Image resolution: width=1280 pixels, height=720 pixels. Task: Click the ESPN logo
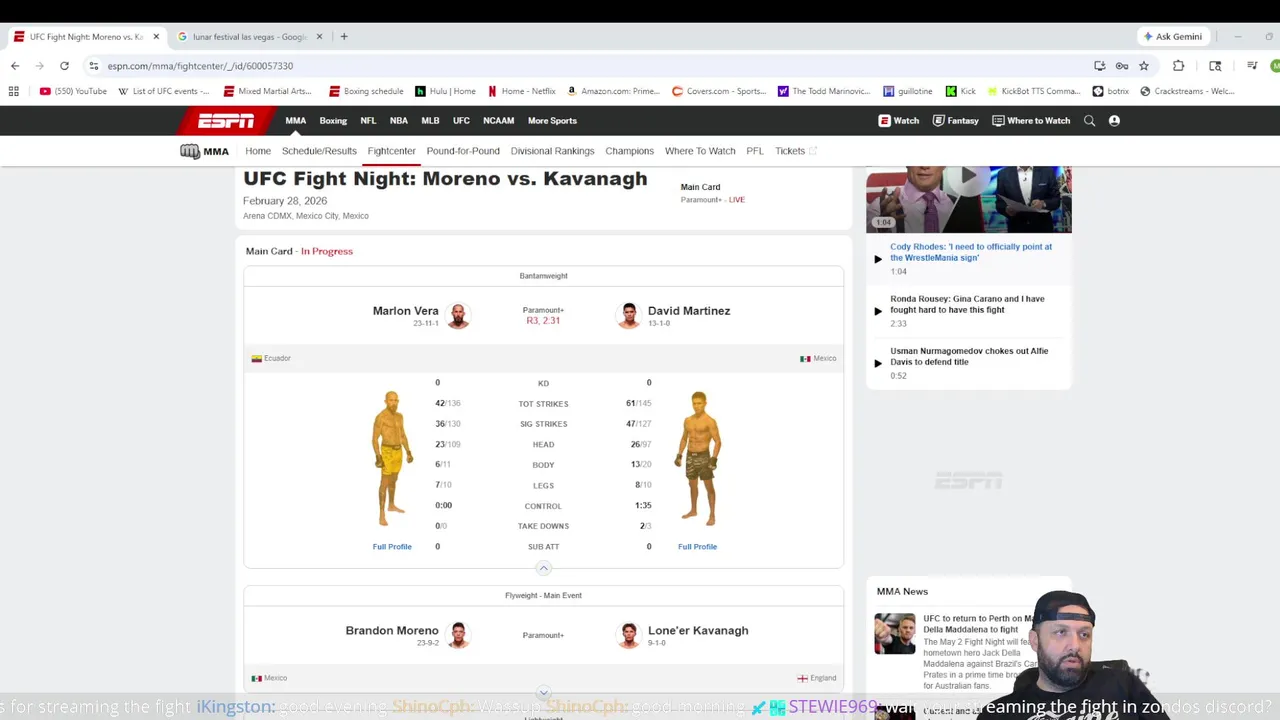[226, 121]
